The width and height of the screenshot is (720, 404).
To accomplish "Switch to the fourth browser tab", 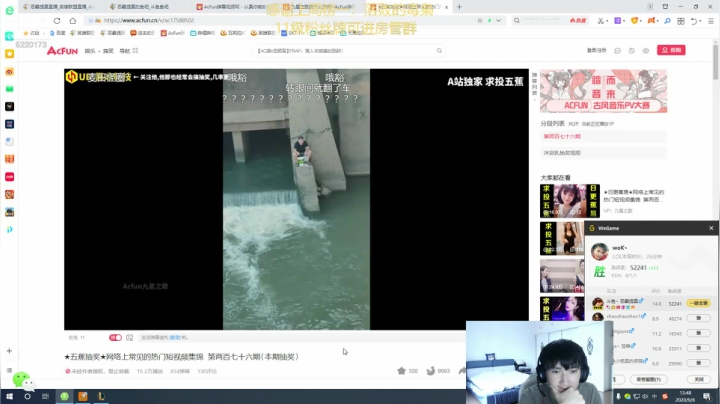I will pyautogui.click(x=321, y=7).
